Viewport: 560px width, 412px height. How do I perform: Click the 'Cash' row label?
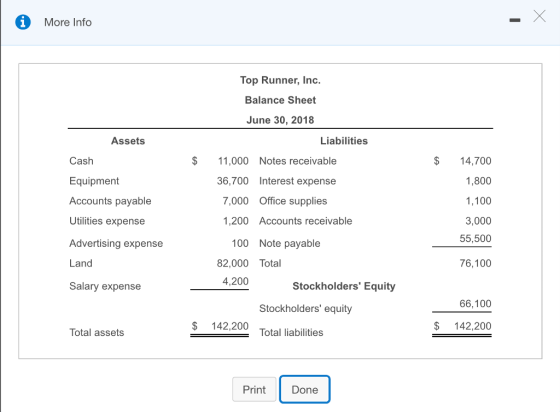tap(81, 161)
